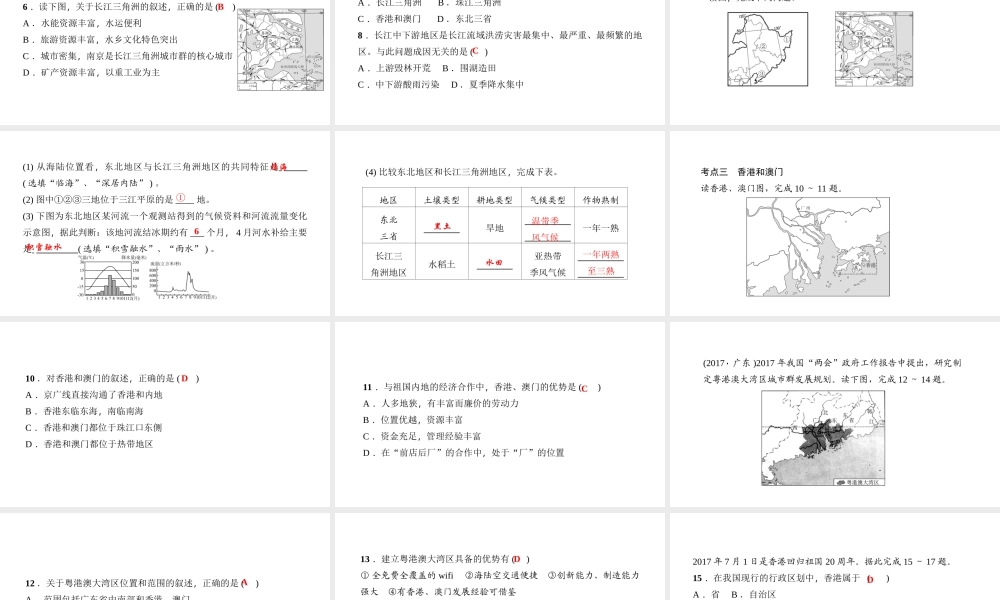Select option A 京广线直接沟通了香港和内地
This screenshot has height=600, width=1000.
coord(94,395)
